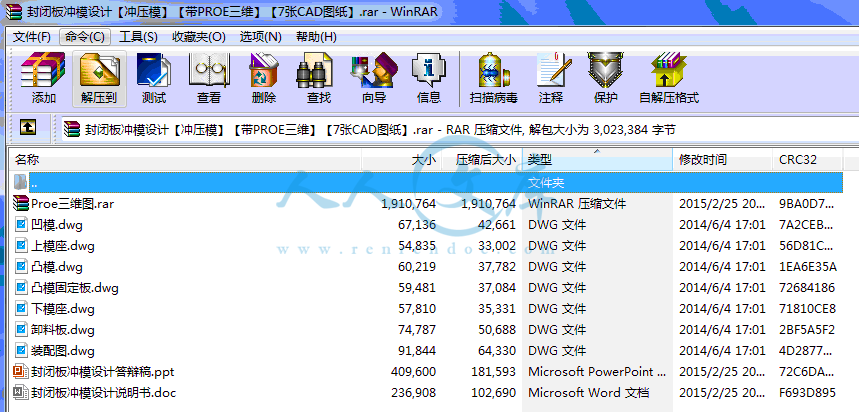Click the 查找 (Find) binoculars icon

(314, 70)
